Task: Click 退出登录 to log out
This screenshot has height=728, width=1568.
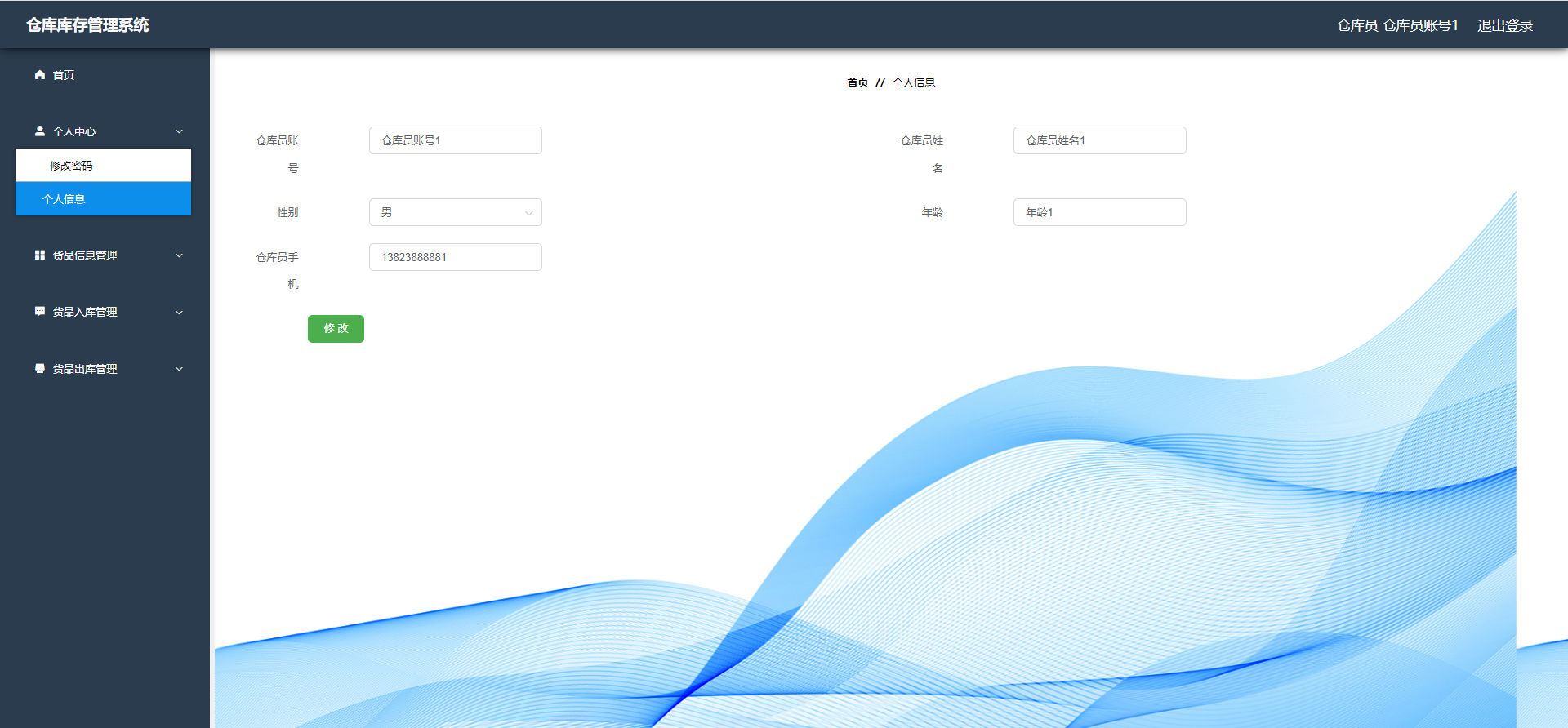Action: tap(1505, 25)
